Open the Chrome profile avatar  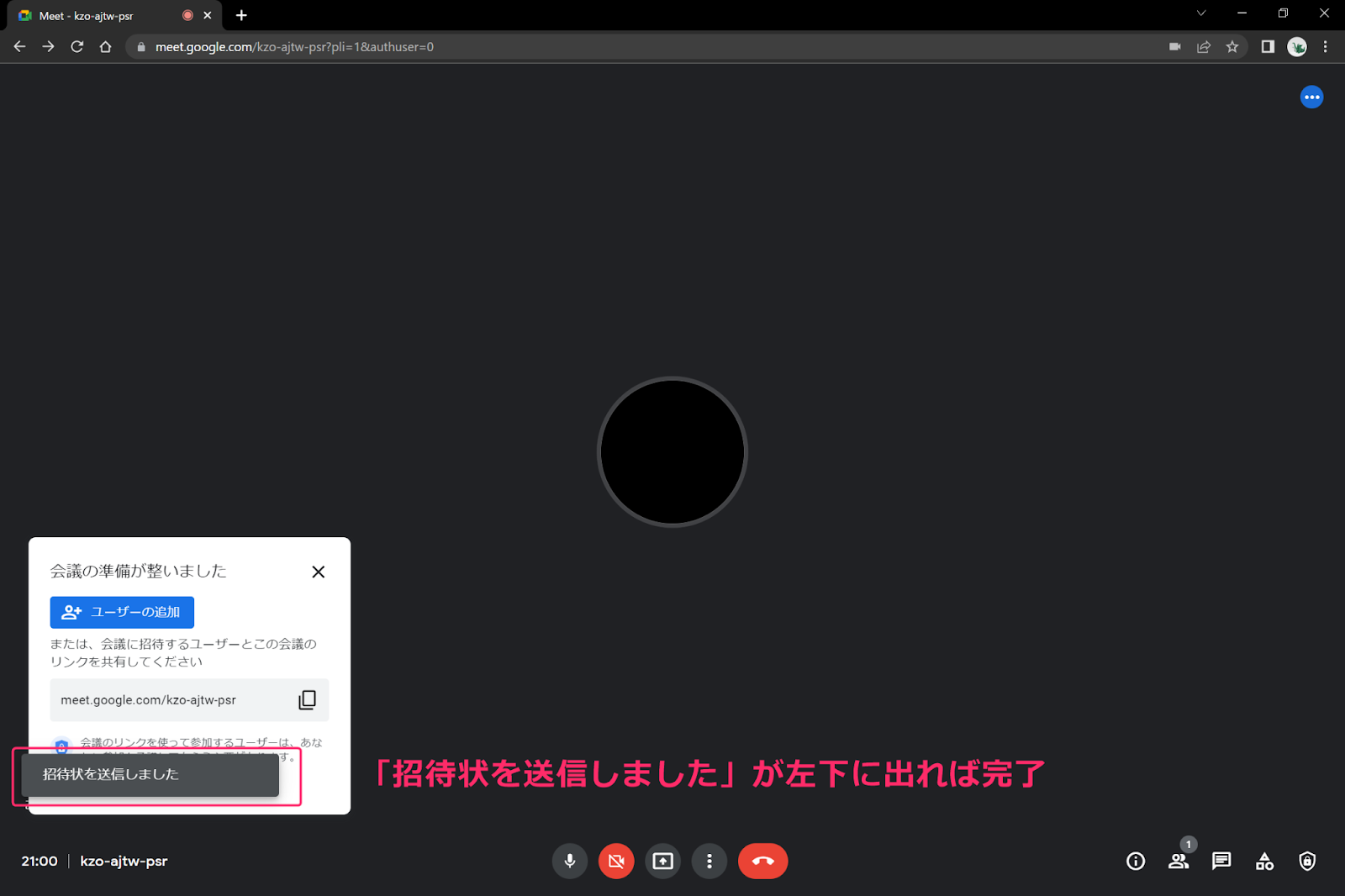tap(1297, 47)
